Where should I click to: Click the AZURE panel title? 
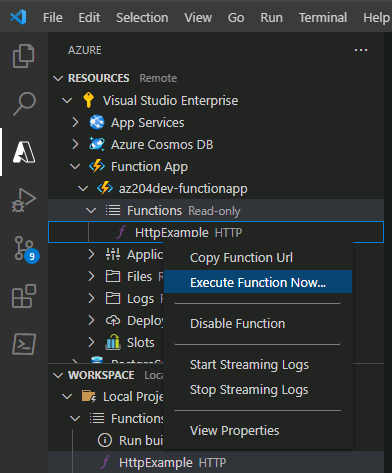(x=85, y=50)
